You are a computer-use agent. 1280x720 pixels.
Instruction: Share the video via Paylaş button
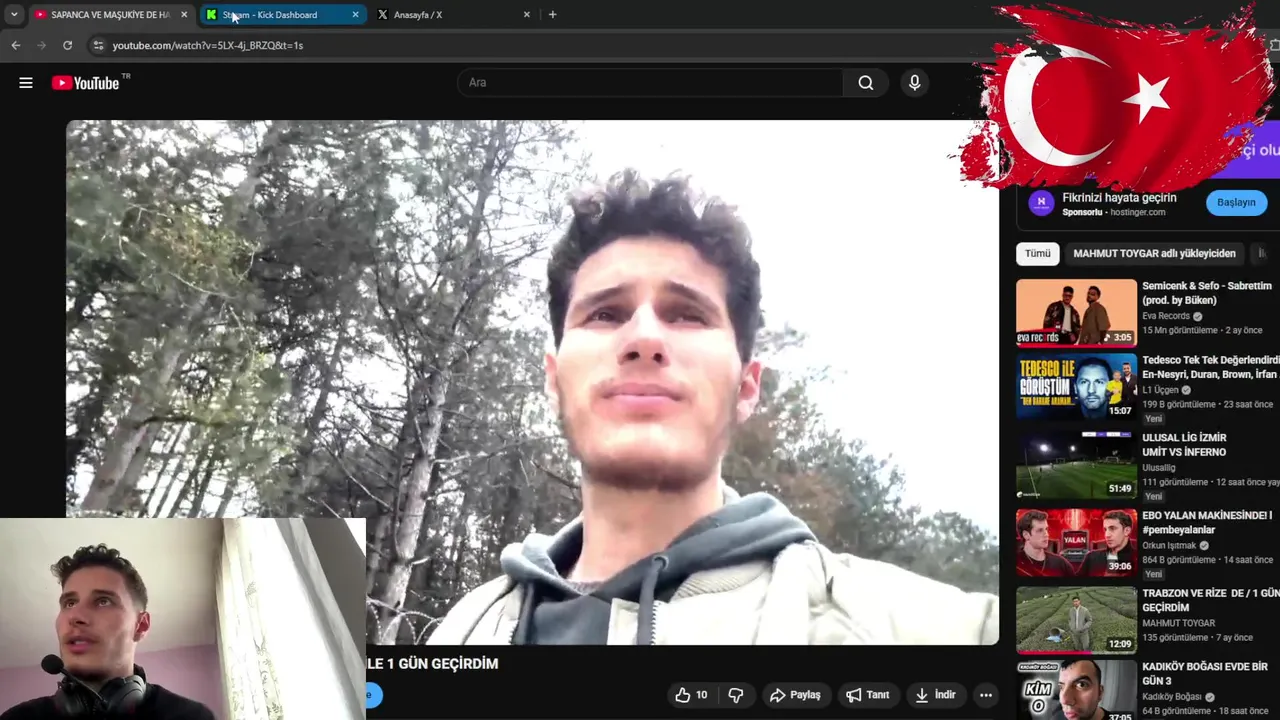point(795,695)
